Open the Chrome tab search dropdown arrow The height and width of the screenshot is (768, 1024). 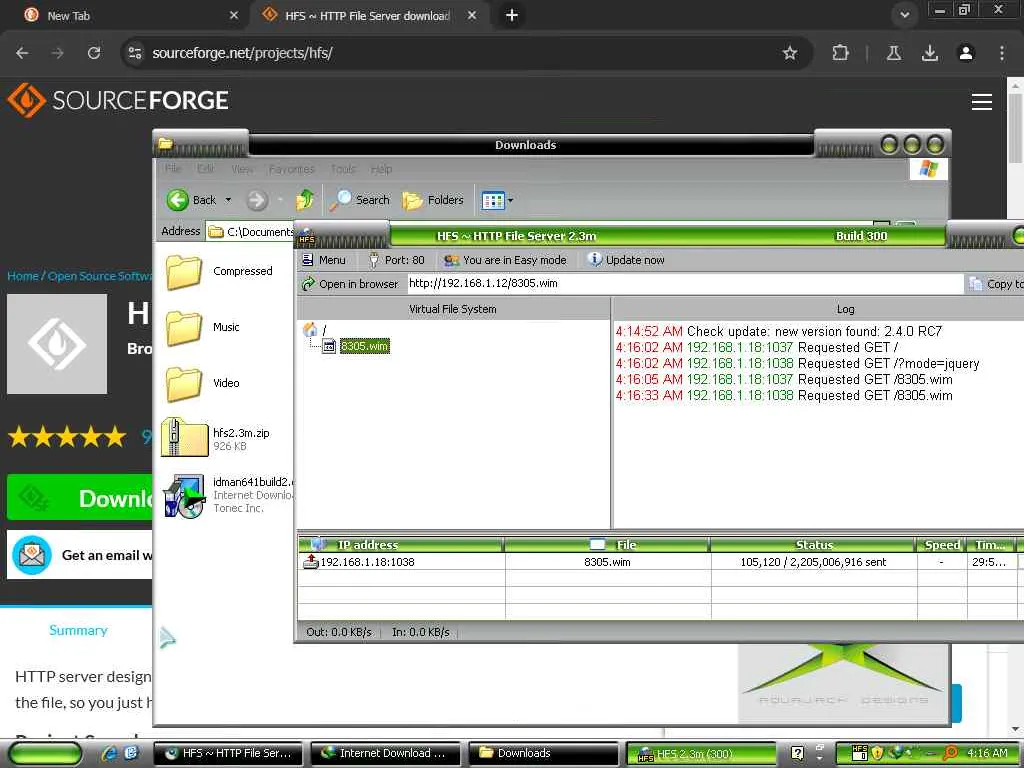pyautogui.click(x=904, y=15)
